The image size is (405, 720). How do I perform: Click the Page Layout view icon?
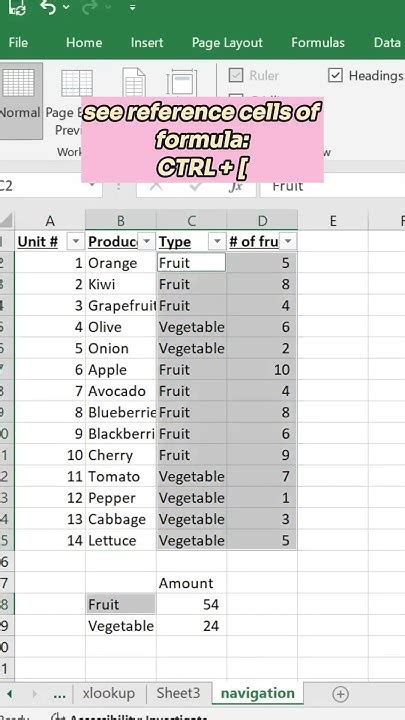[x=134, y=82]
